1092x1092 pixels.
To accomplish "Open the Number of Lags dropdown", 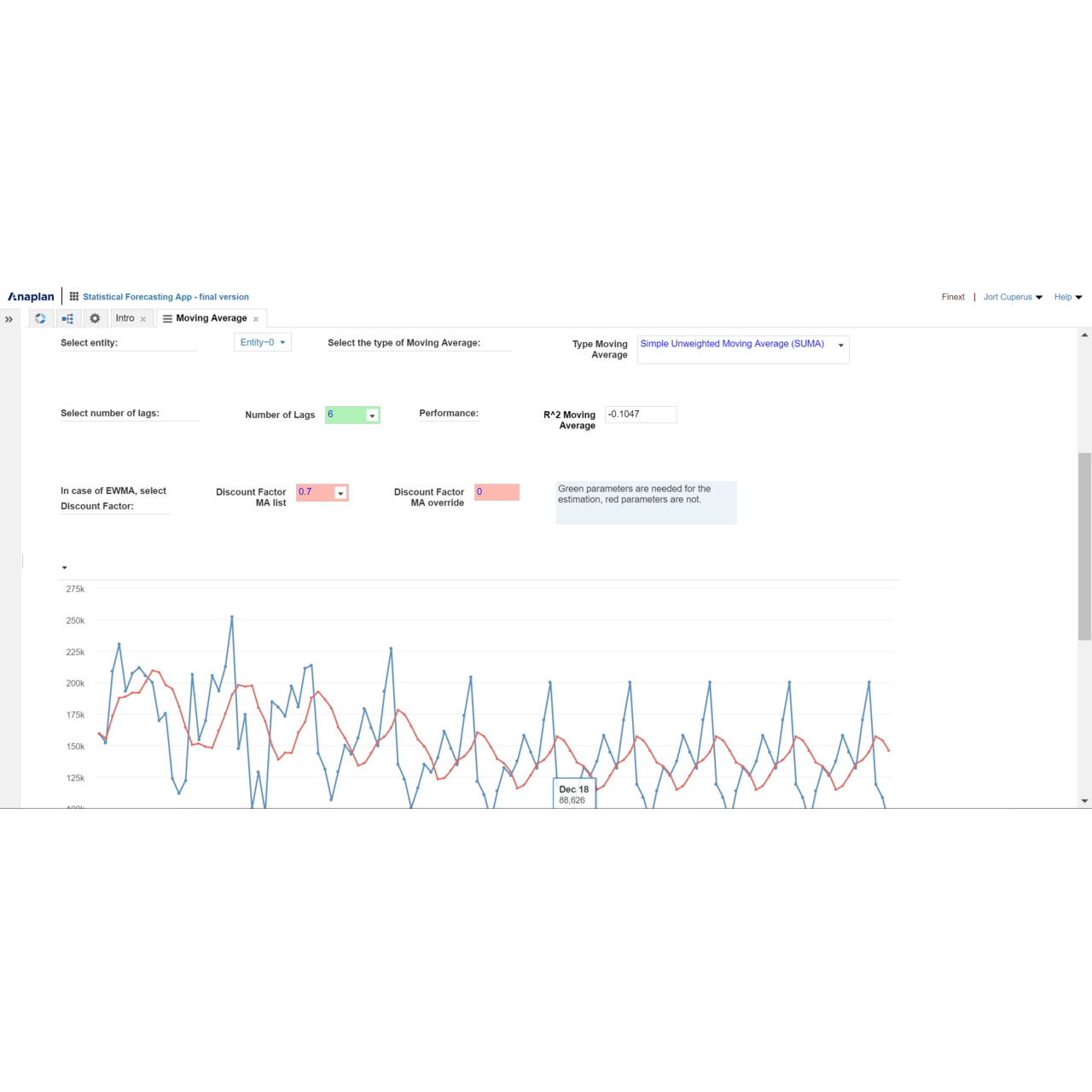I will (372, 415).
